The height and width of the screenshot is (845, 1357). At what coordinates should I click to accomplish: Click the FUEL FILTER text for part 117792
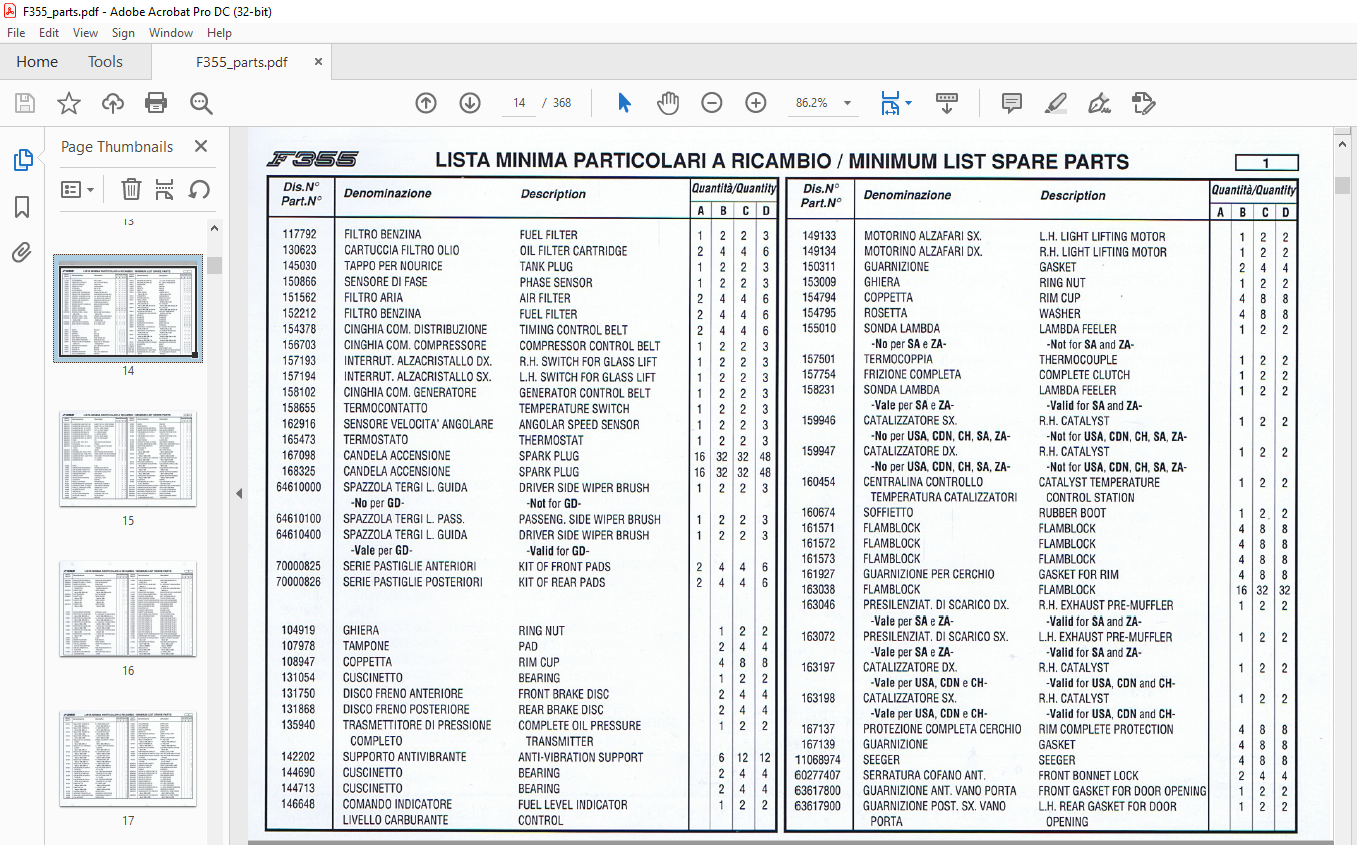click(548, 235)
